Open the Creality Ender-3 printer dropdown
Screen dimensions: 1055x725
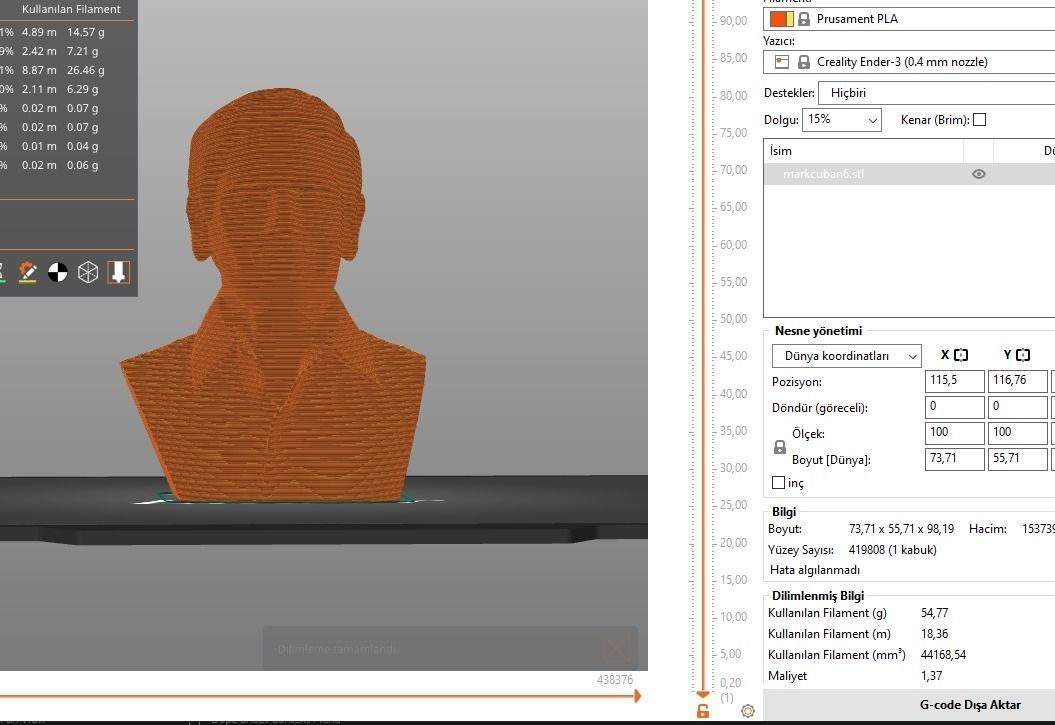909,62
